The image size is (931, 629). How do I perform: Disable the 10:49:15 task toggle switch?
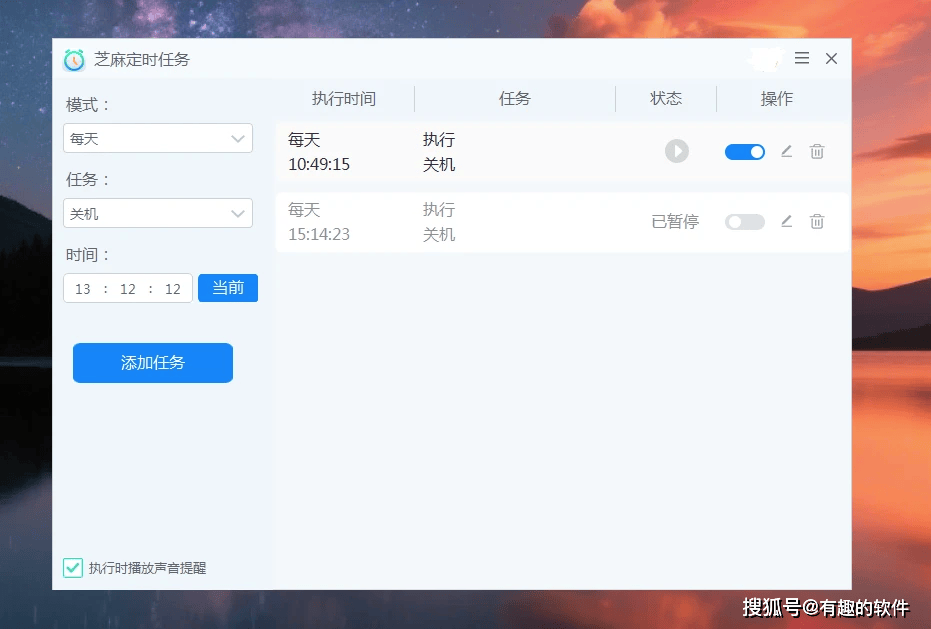(745, 152)
